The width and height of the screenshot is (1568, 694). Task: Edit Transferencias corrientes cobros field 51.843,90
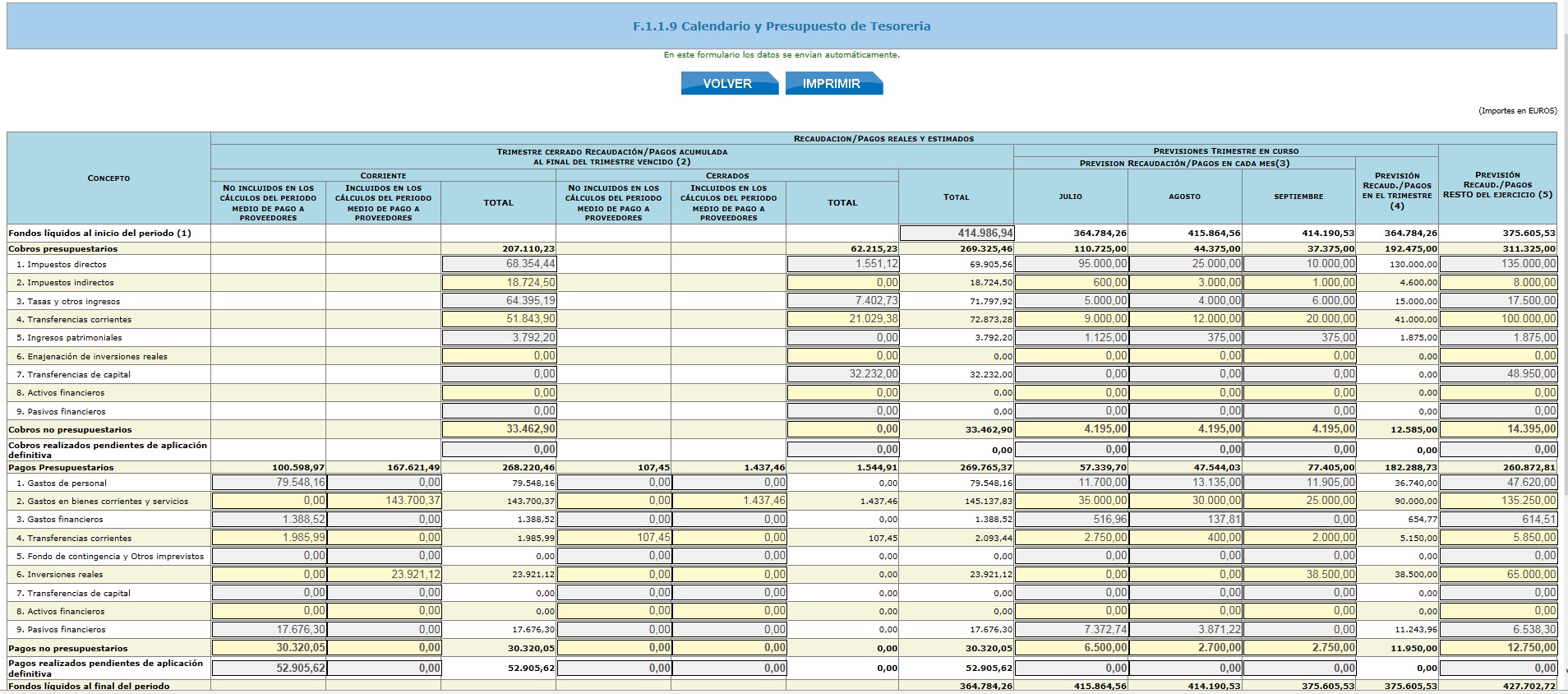[x=500, y=319]
